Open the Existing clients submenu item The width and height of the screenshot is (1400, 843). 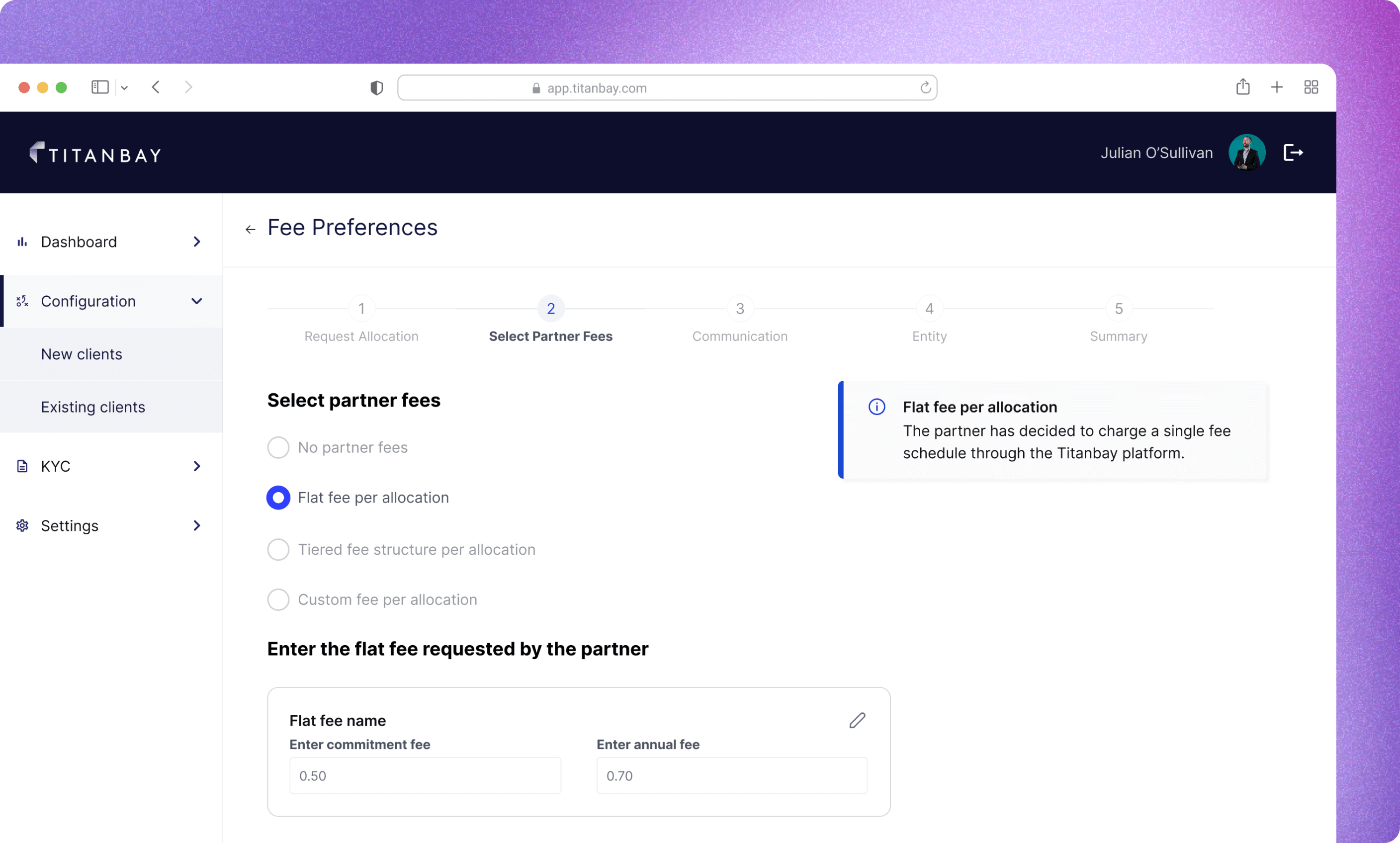coord(93,407)
